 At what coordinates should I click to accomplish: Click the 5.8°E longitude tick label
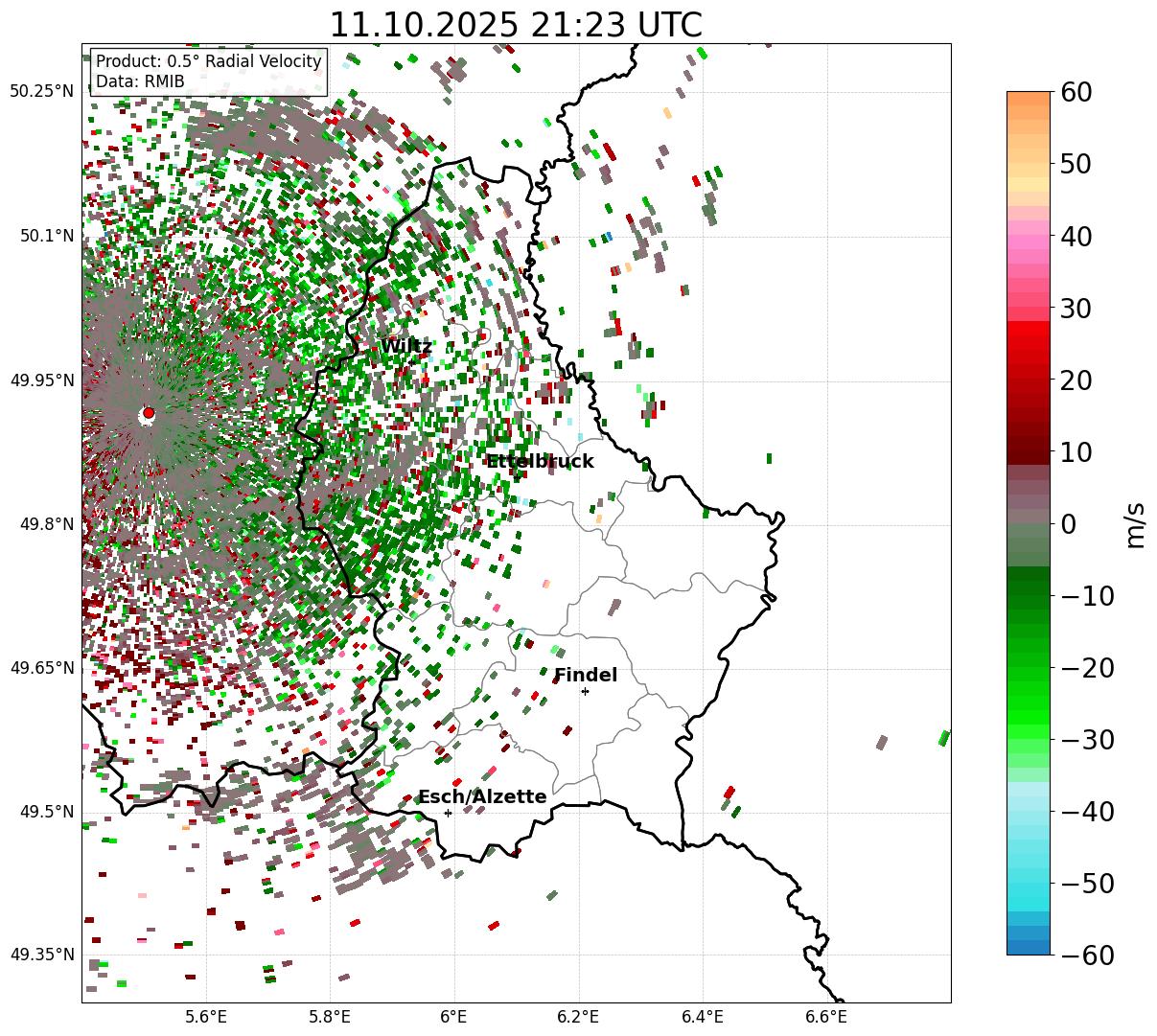pyautogui.click(x=331, y=1016)
